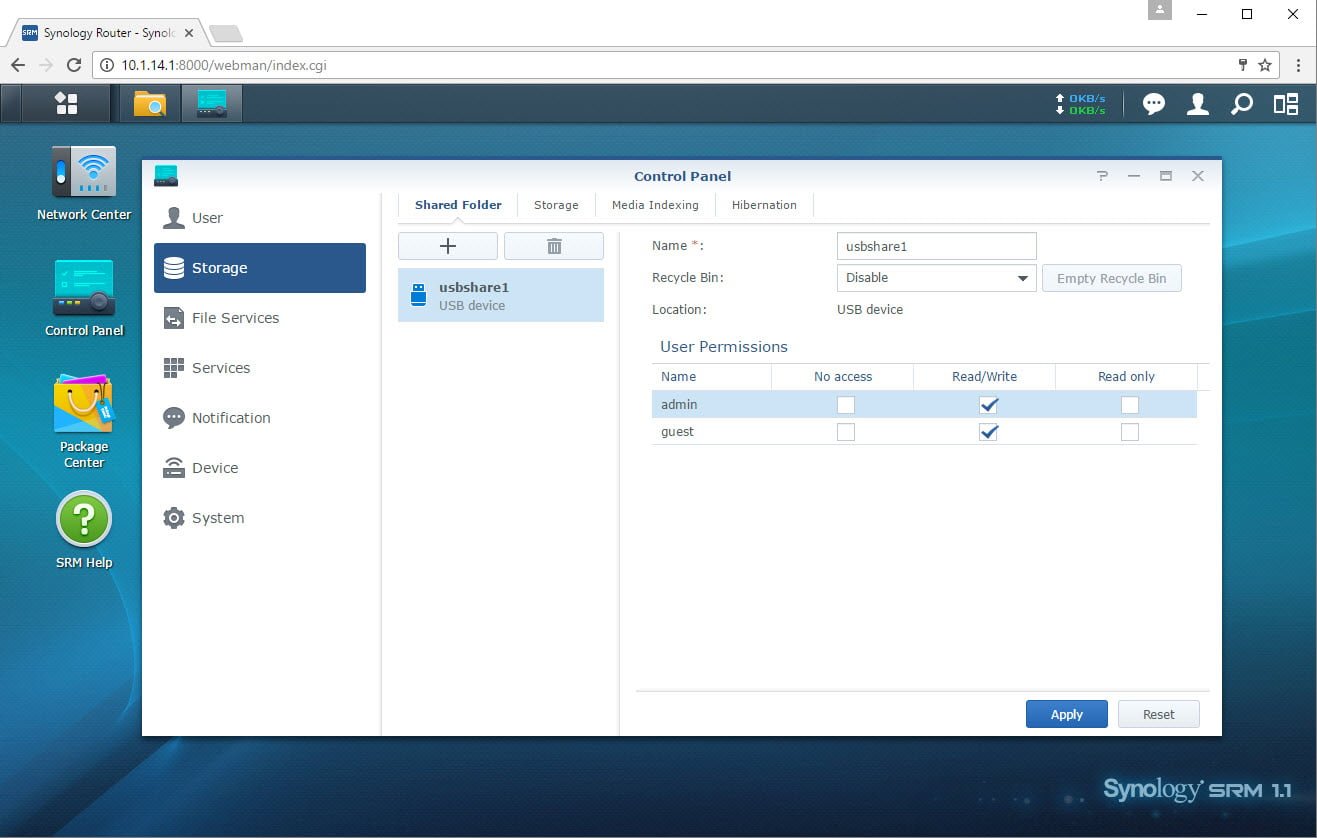
Task: Open File Services in the sidebar
Action: click(260, 318)
